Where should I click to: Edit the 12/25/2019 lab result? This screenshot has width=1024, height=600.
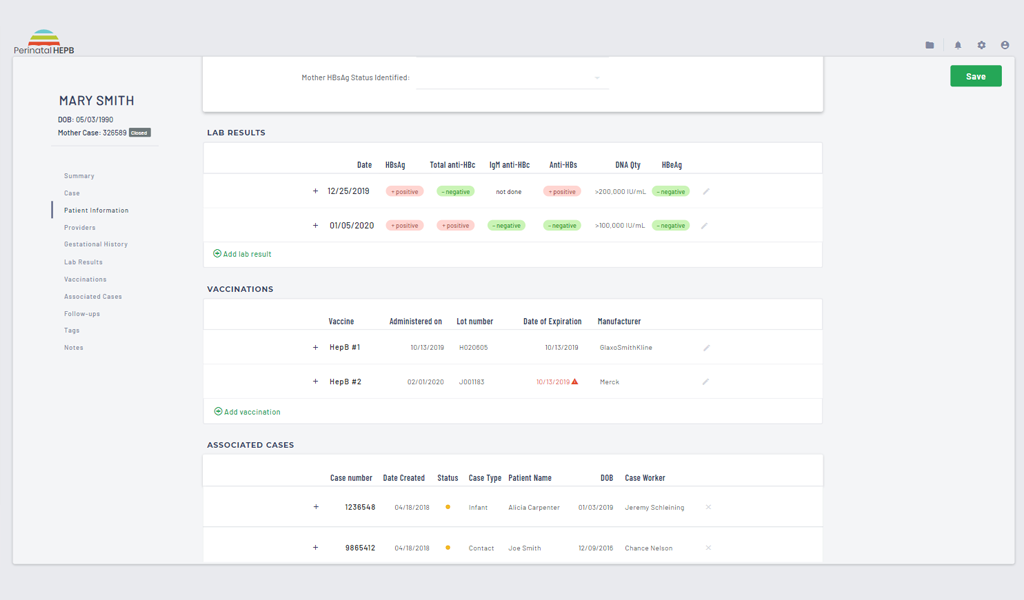coord(706,191)
